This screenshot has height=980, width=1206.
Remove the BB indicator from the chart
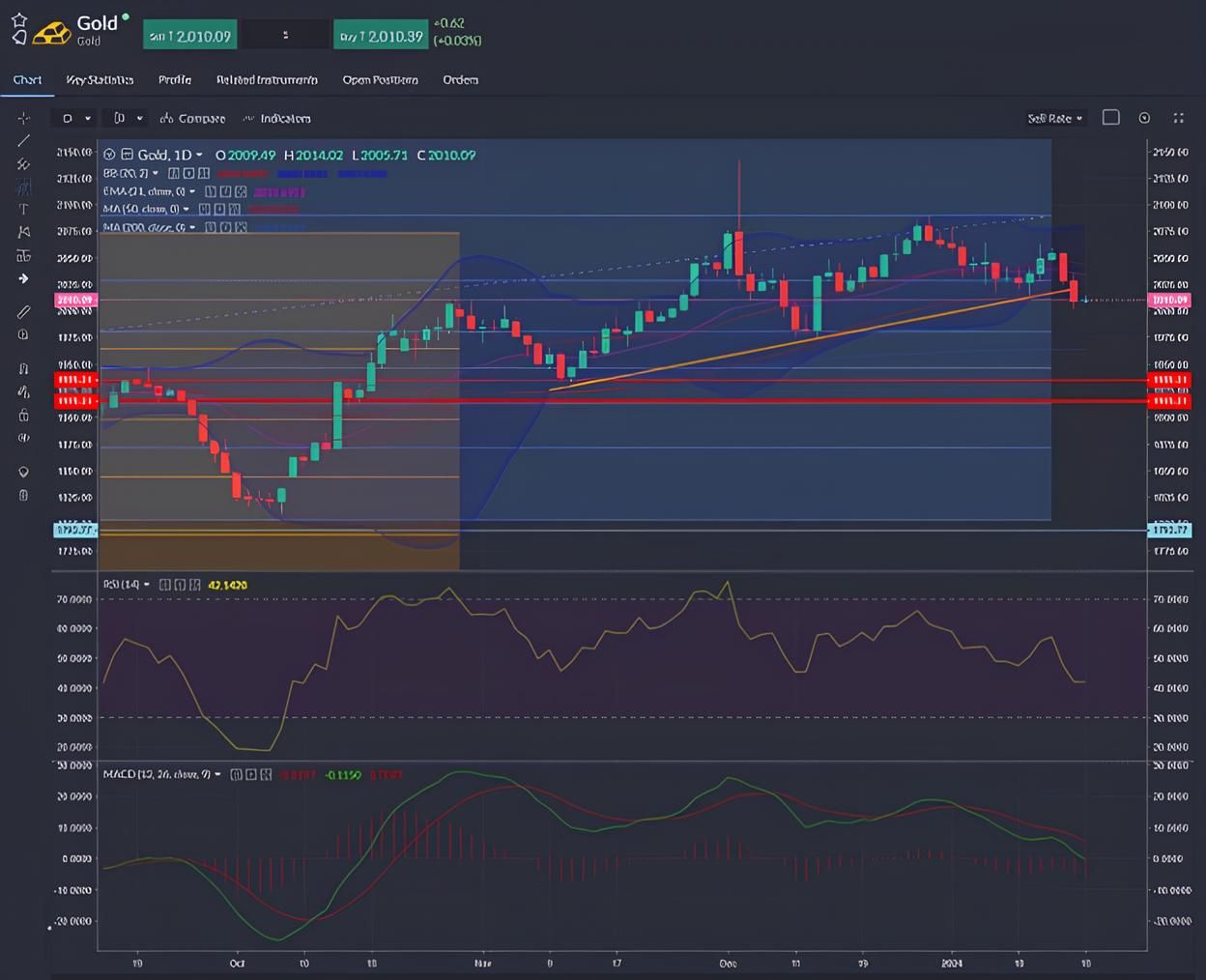[x=204, y=173]
